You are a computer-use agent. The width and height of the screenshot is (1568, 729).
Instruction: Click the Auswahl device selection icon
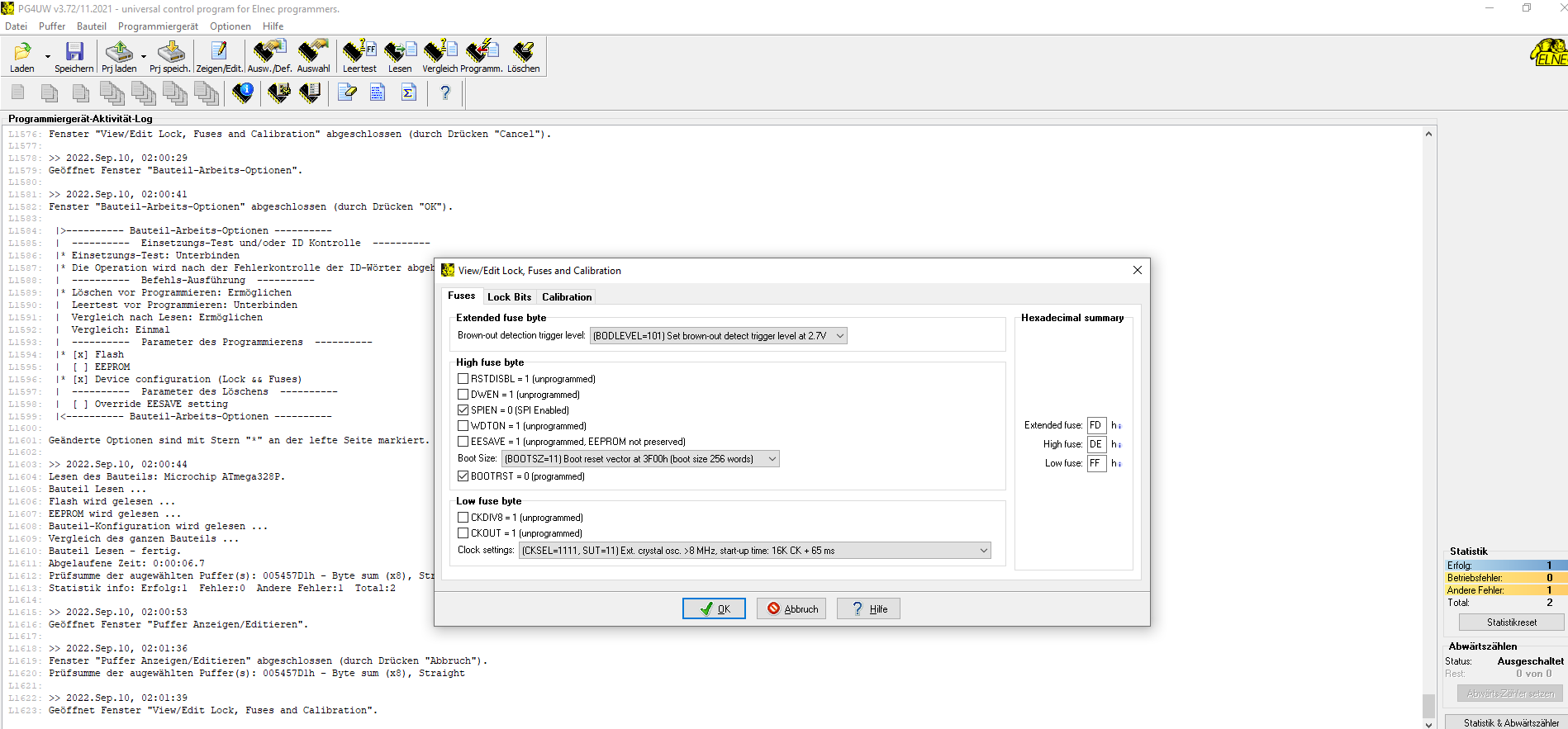[x=313, y=52]
